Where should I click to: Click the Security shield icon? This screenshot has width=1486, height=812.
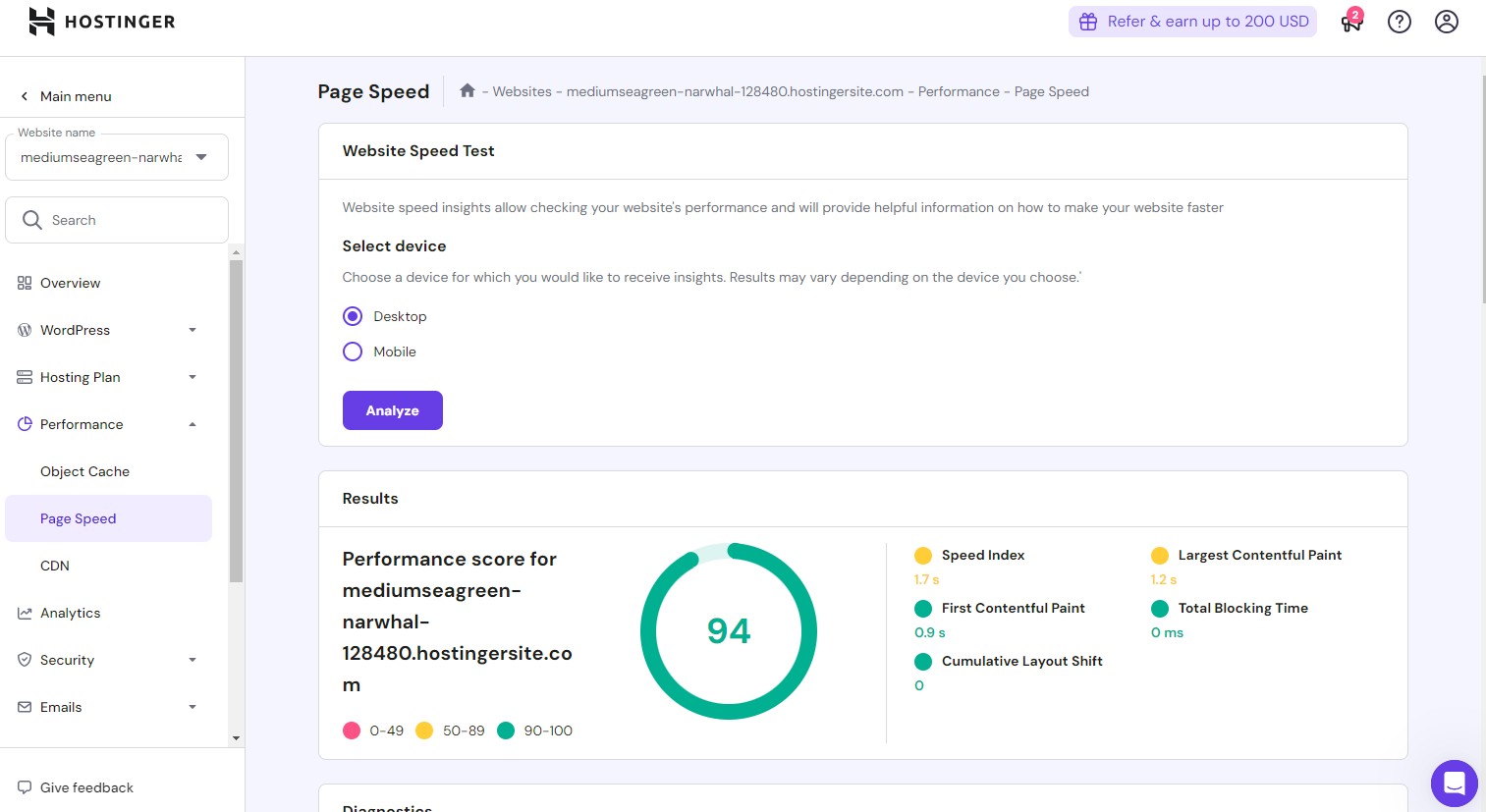tap(25, 660)
